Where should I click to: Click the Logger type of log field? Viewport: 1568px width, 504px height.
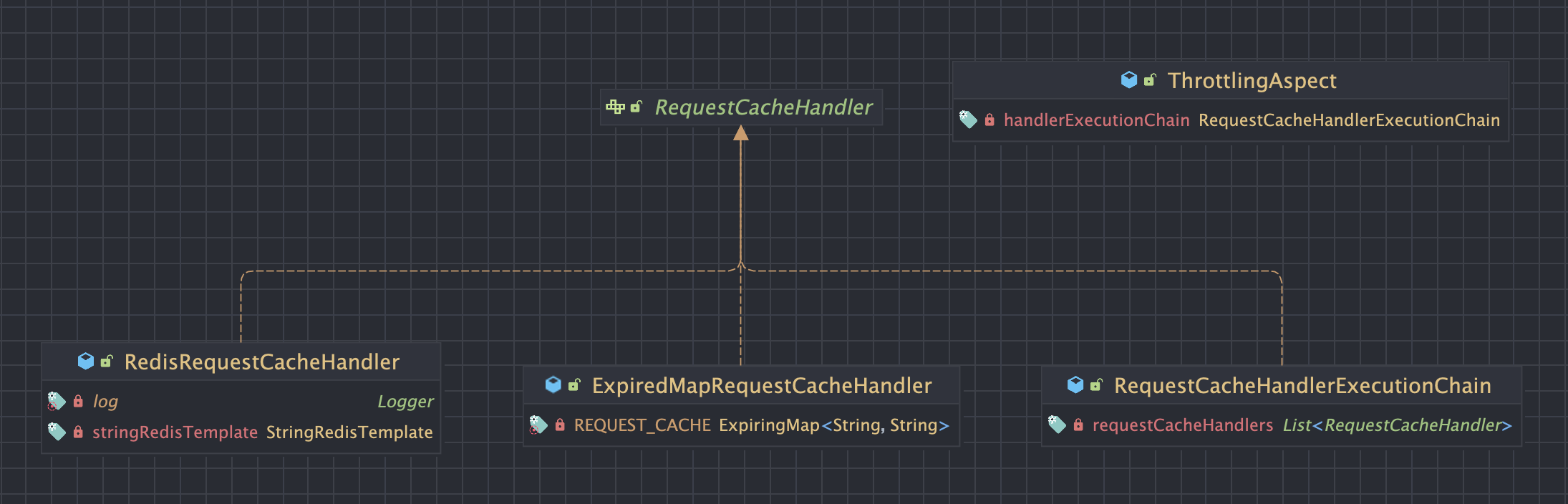click(x=405, y=402)
